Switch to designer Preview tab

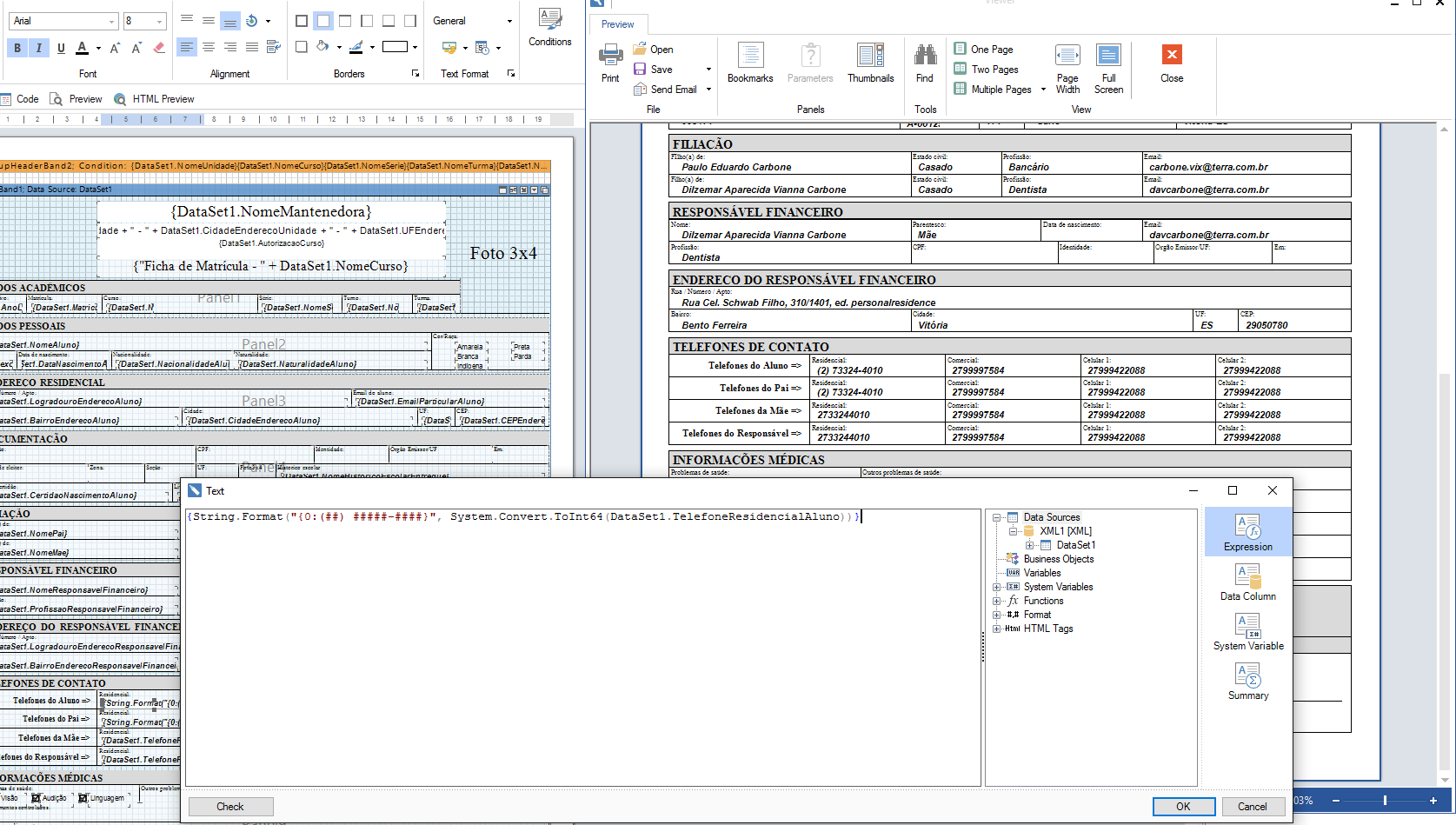[76, 99]
